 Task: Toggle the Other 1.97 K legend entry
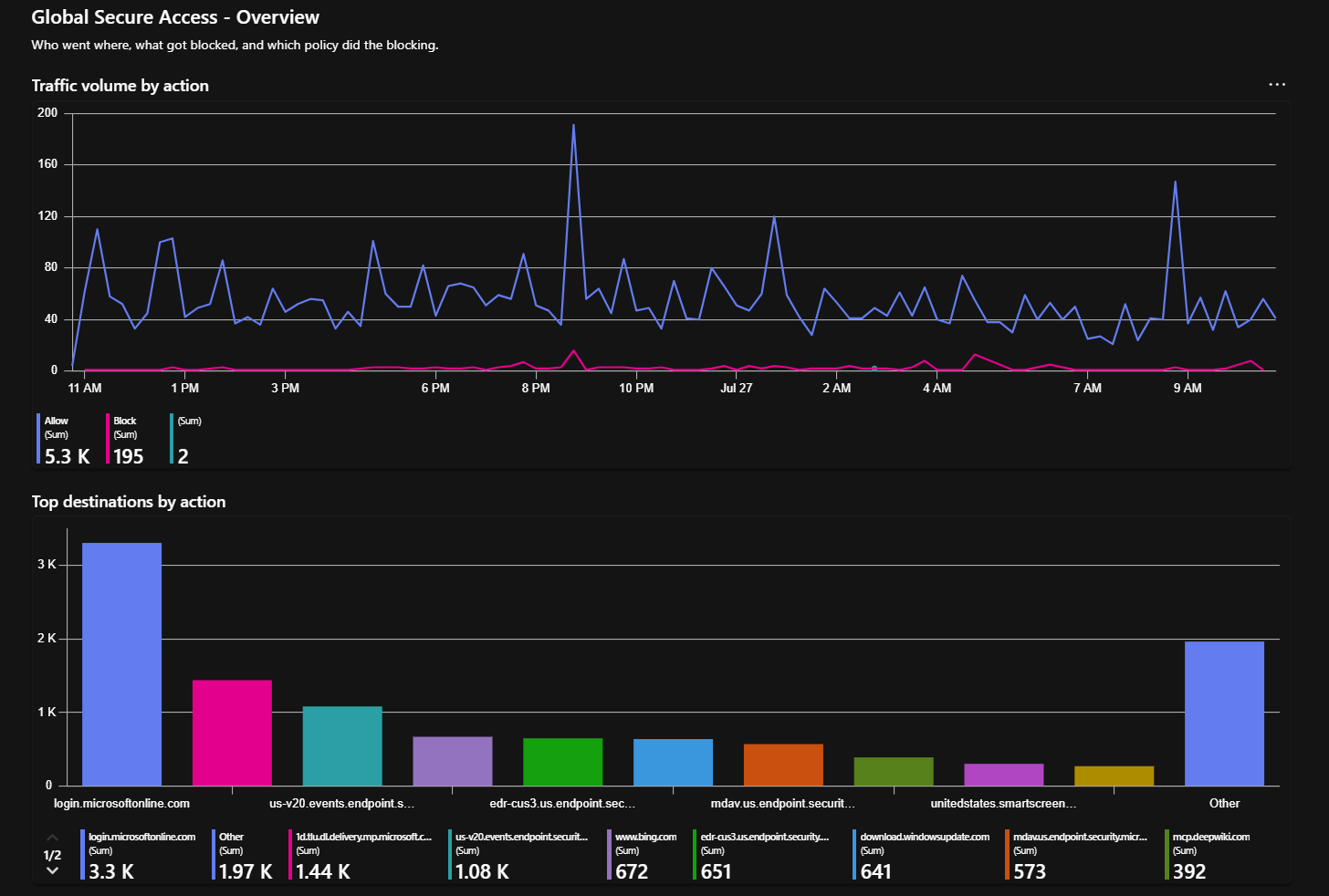(244, 855)
